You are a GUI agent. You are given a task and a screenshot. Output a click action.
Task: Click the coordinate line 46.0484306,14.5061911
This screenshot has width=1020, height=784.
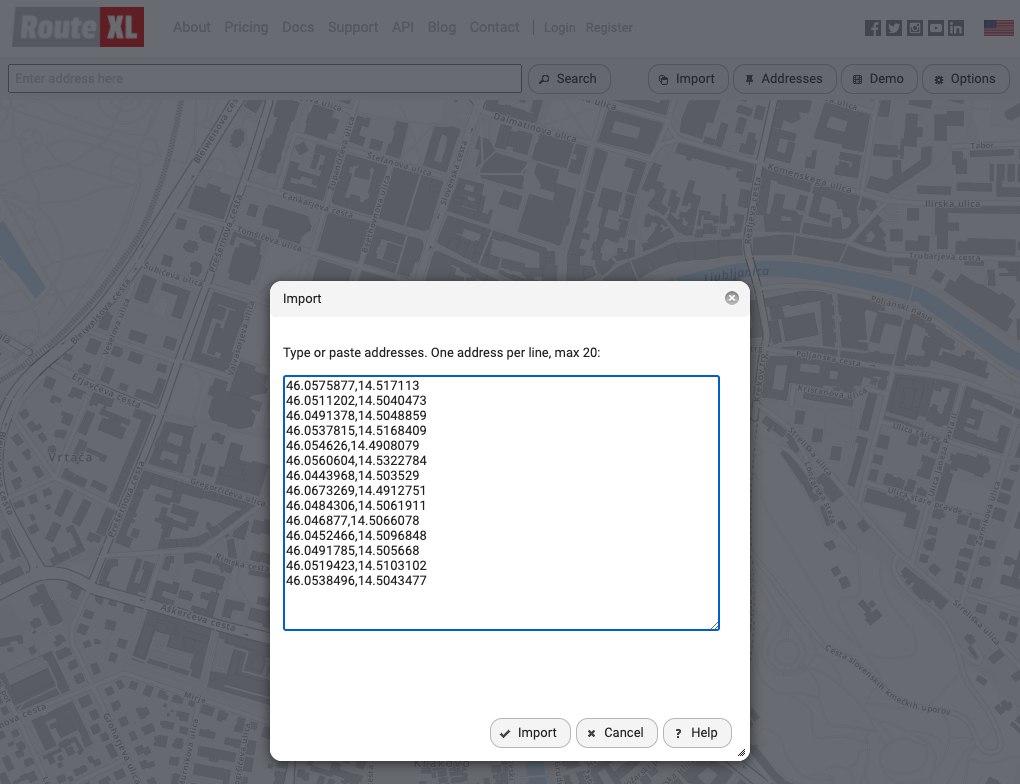pyautogui.click(x=356, y=506)
